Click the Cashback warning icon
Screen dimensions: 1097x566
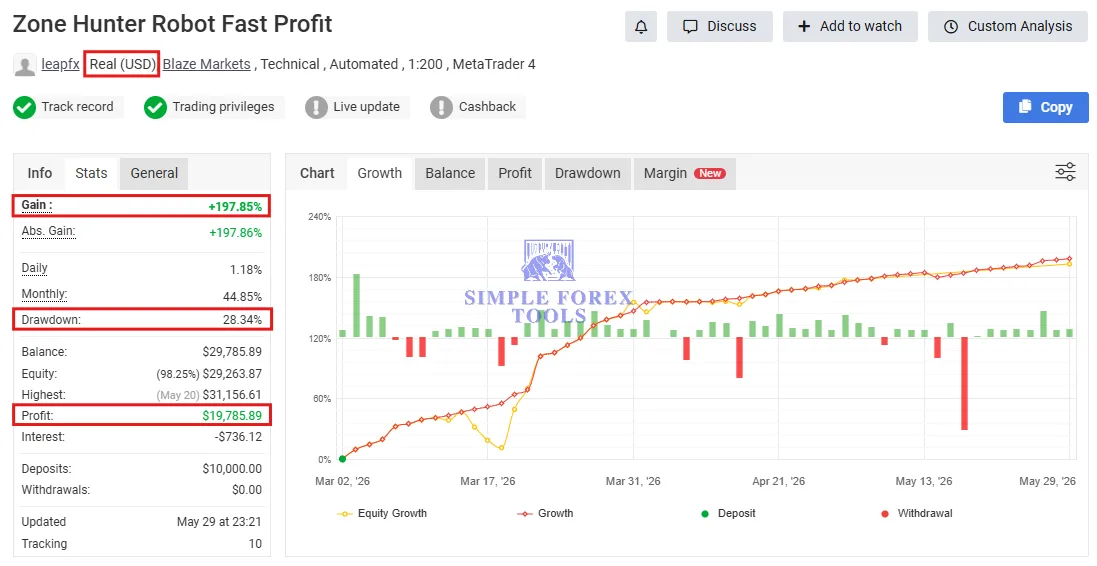(441, 108)
